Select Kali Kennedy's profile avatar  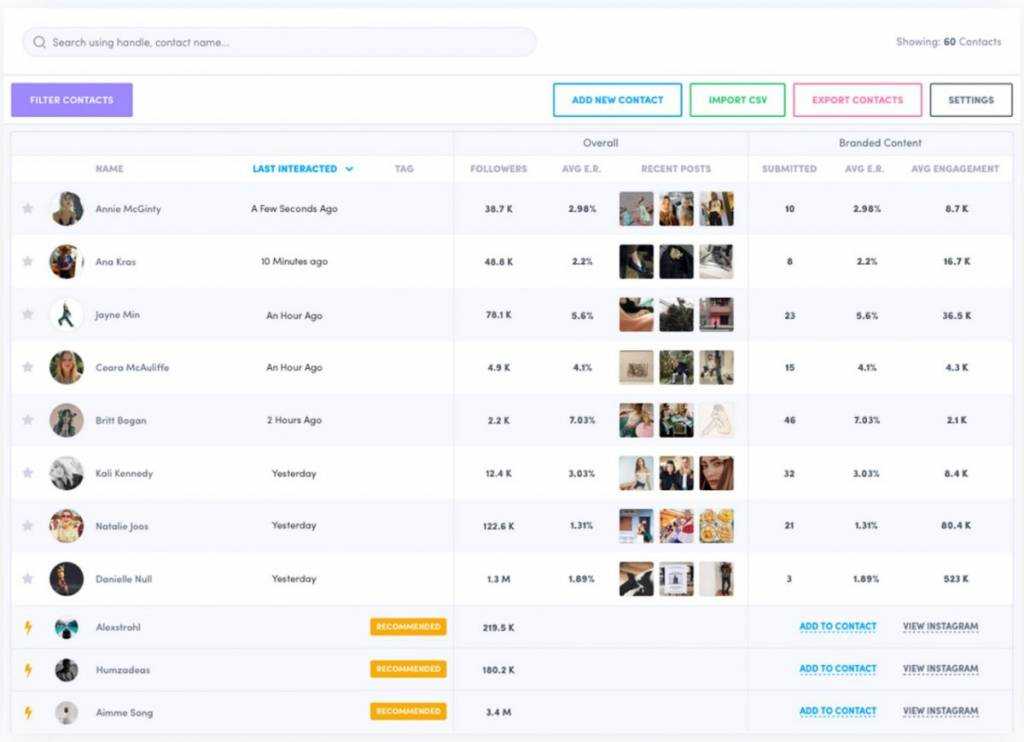click(66, 473)
